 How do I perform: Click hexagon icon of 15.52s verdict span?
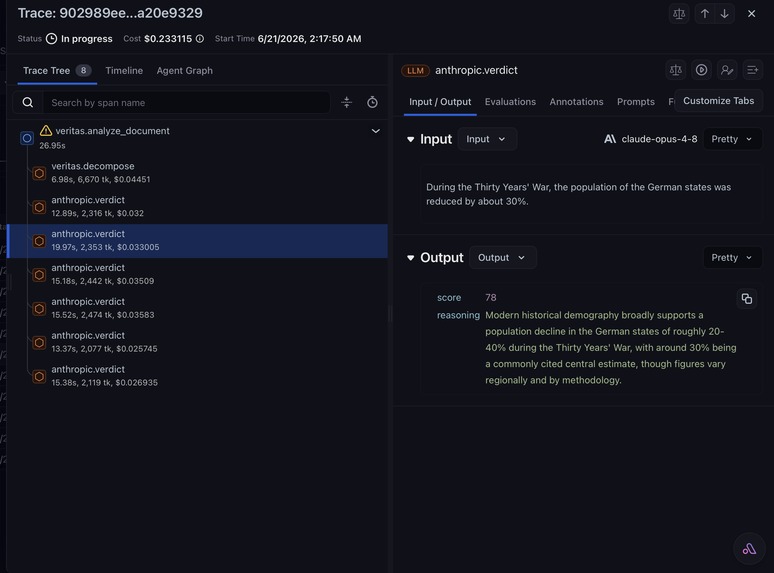(x=39, y=309)
